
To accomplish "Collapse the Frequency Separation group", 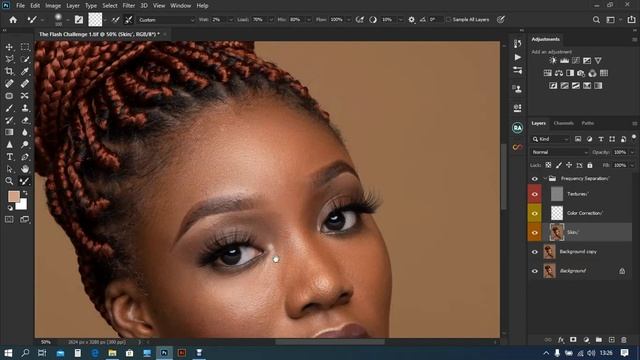I will click(x=544, y=179).
